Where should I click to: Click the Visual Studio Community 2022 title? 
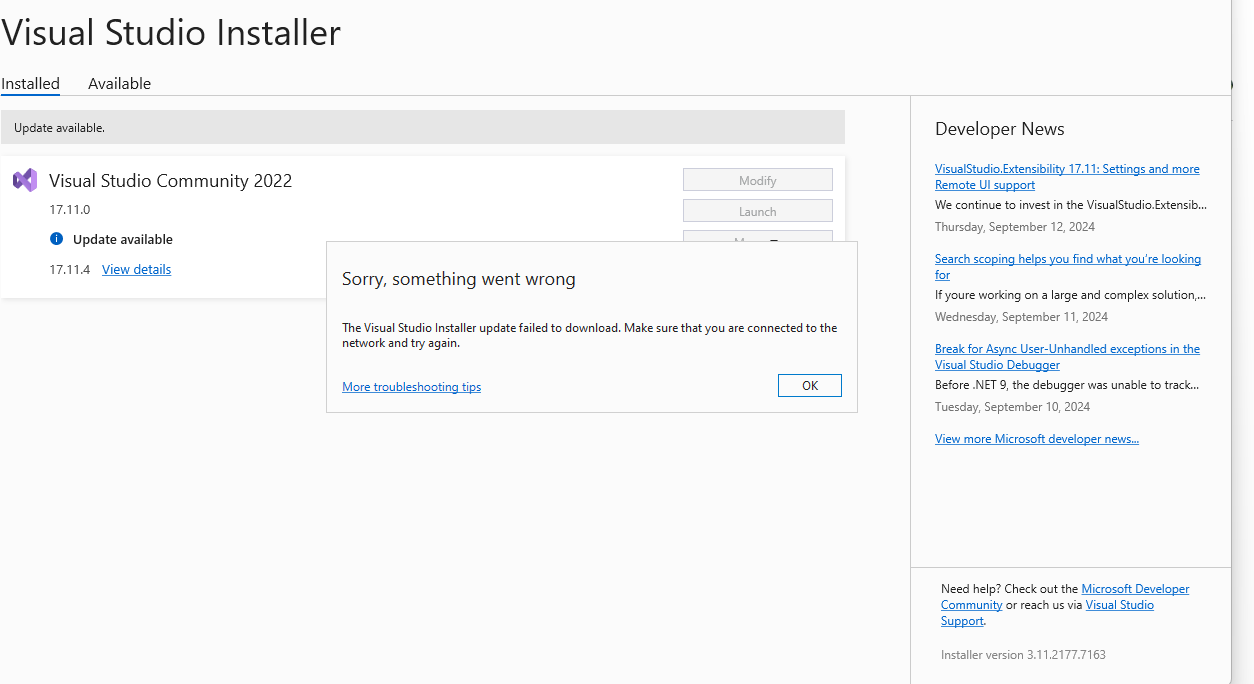171,181
